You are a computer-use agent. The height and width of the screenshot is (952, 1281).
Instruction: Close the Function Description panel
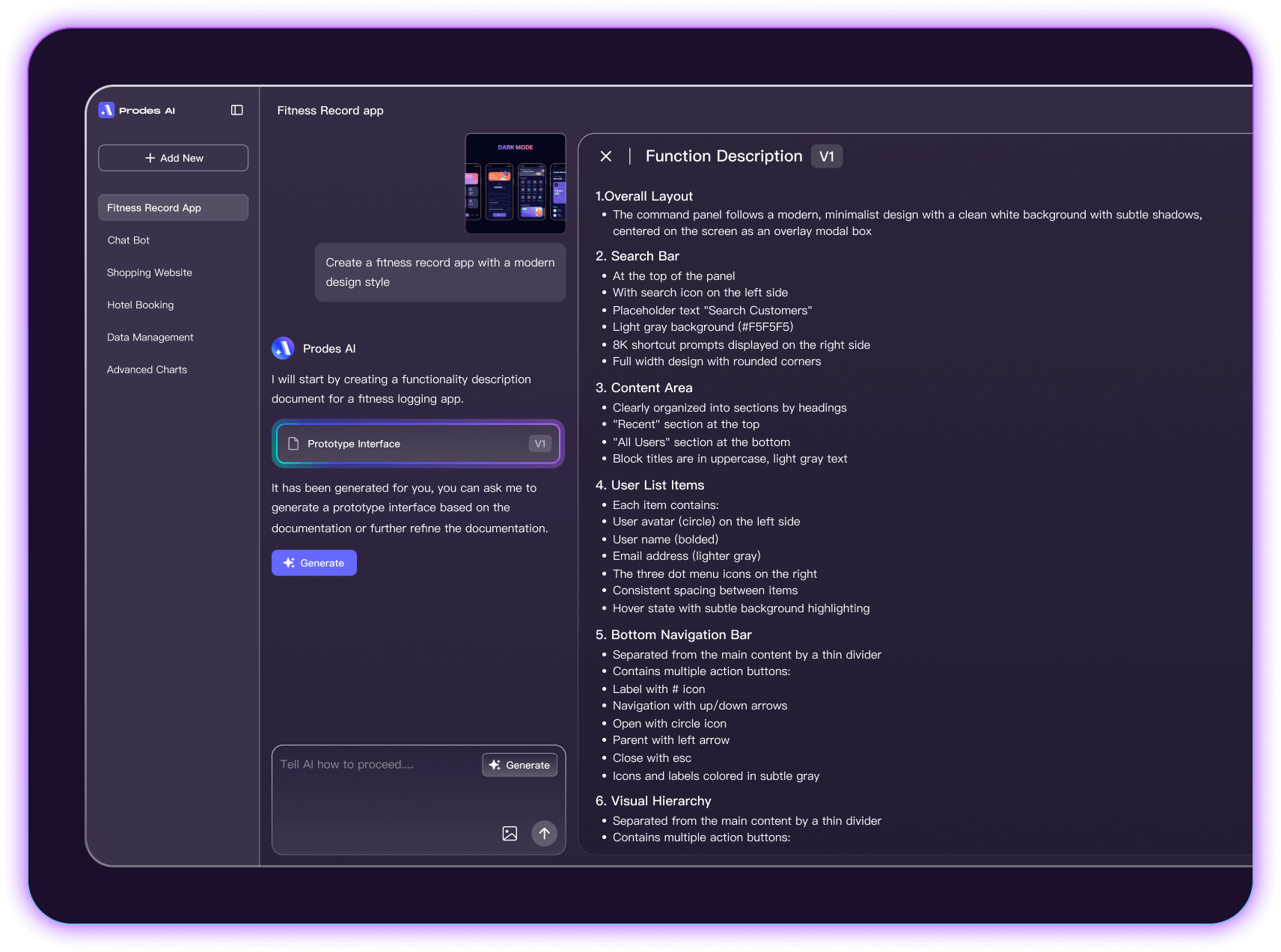click(606, 156)
